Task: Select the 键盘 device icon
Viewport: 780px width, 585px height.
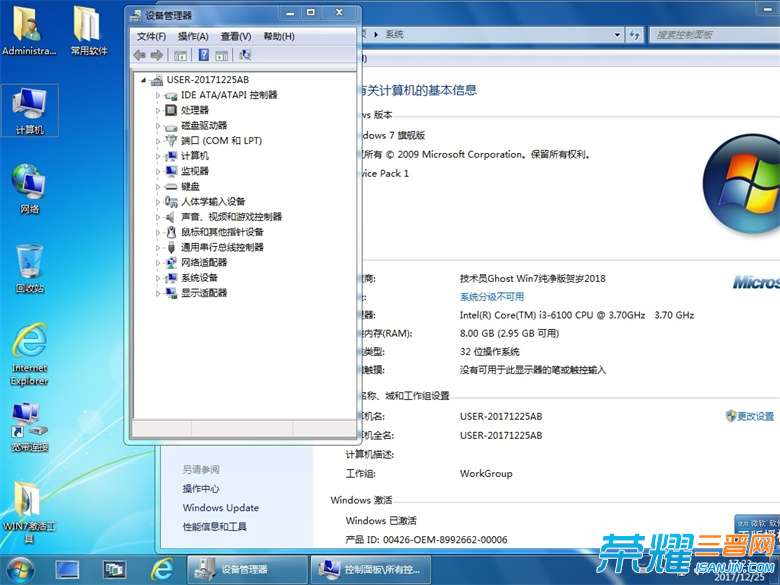Action: click(171, 187)
